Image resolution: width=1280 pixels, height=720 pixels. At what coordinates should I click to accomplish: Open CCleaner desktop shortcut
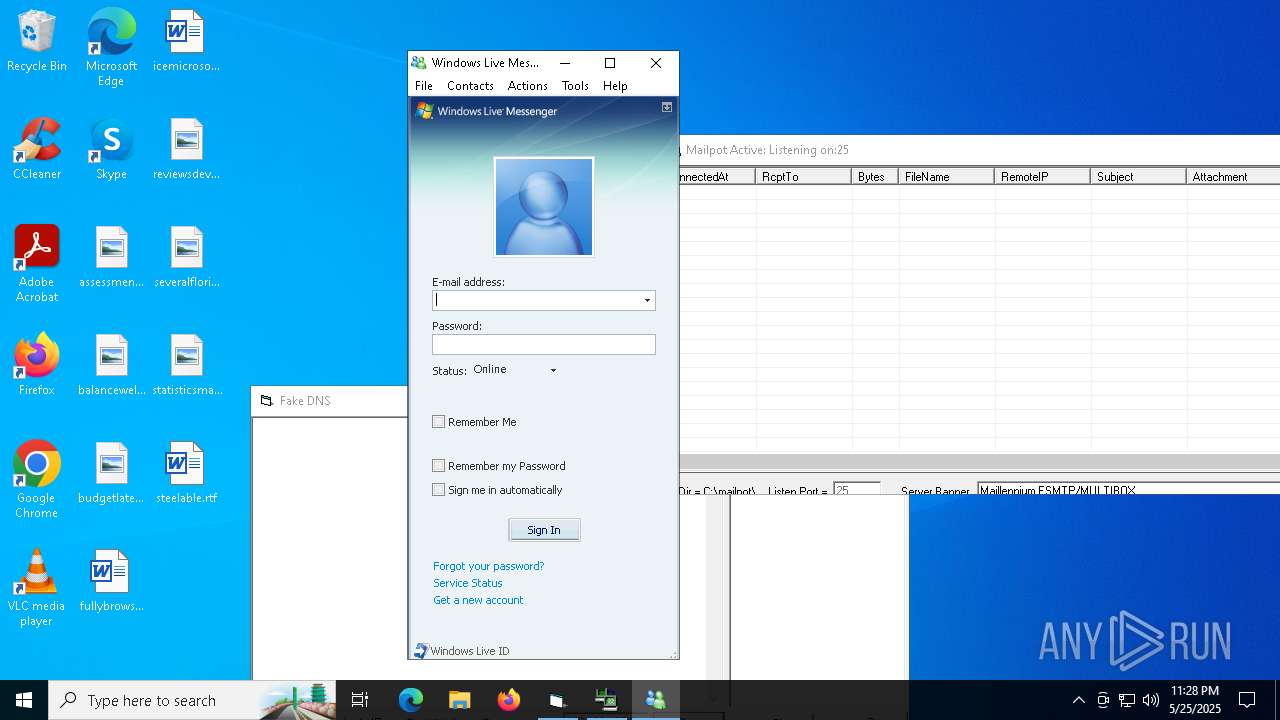(37, 150)
